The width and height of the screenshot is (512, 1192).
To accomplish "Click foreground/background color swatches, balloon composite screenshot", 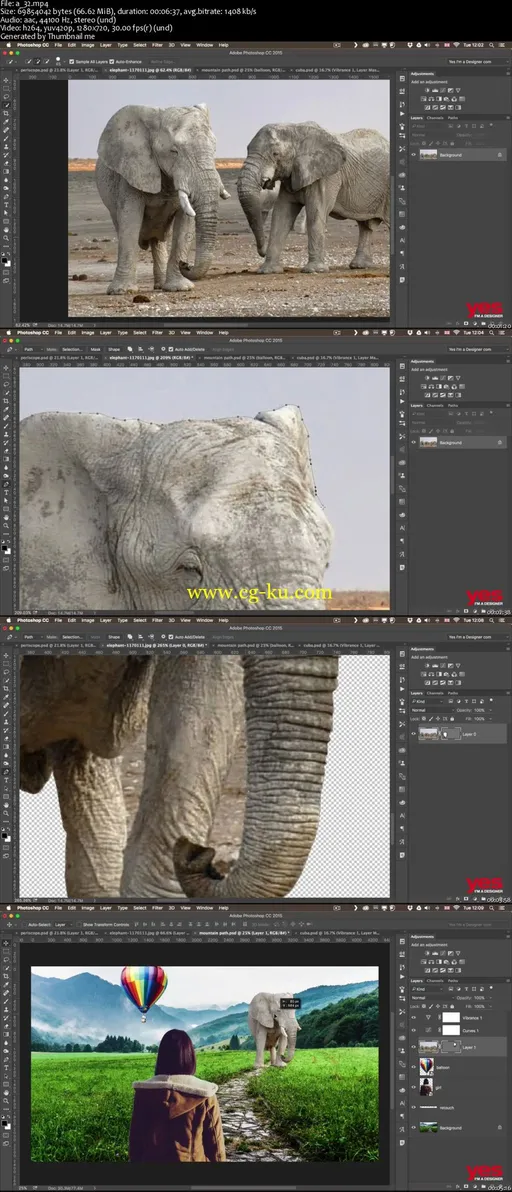I will click(x=6, y=1124).
